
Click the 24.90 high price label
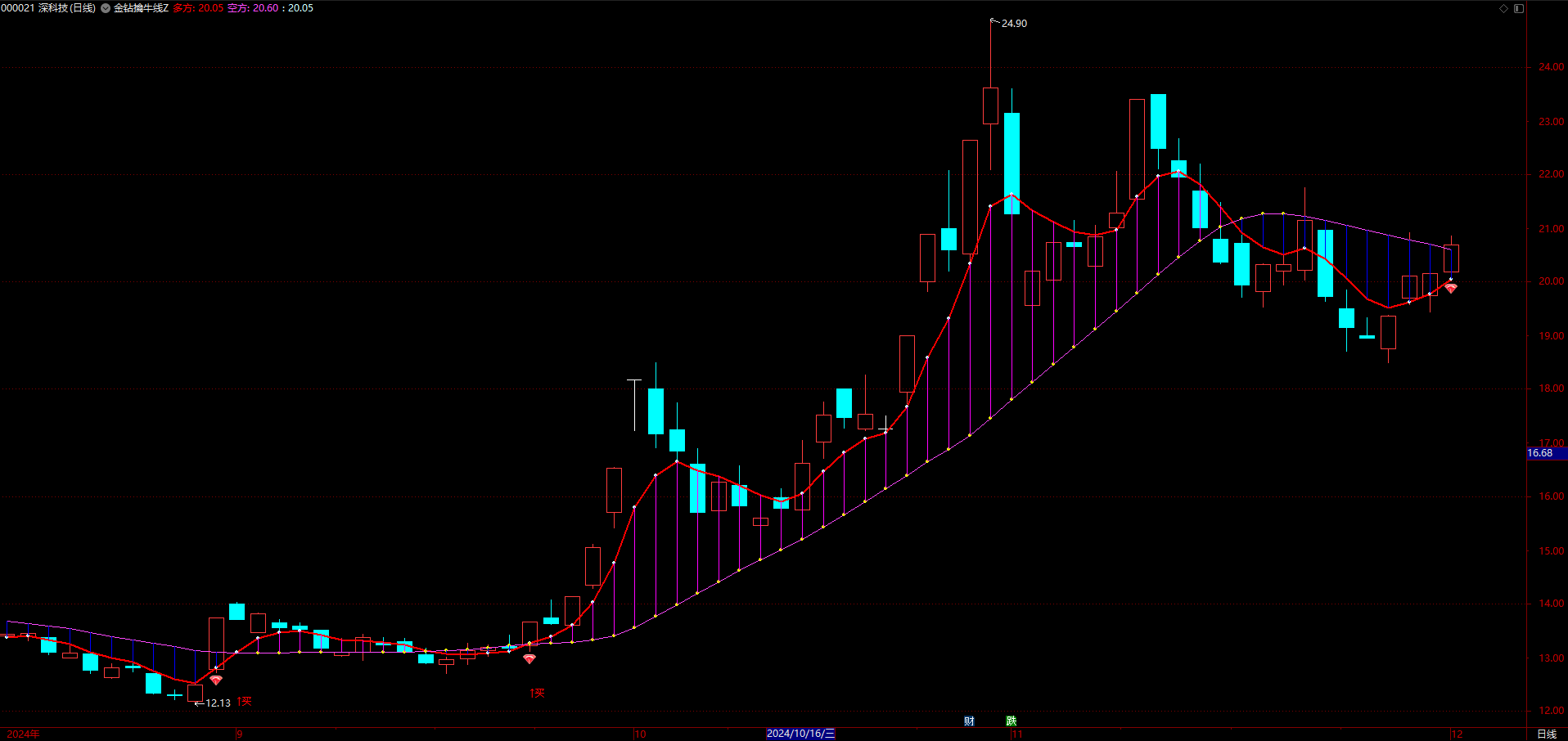(x=1014, y=24)
